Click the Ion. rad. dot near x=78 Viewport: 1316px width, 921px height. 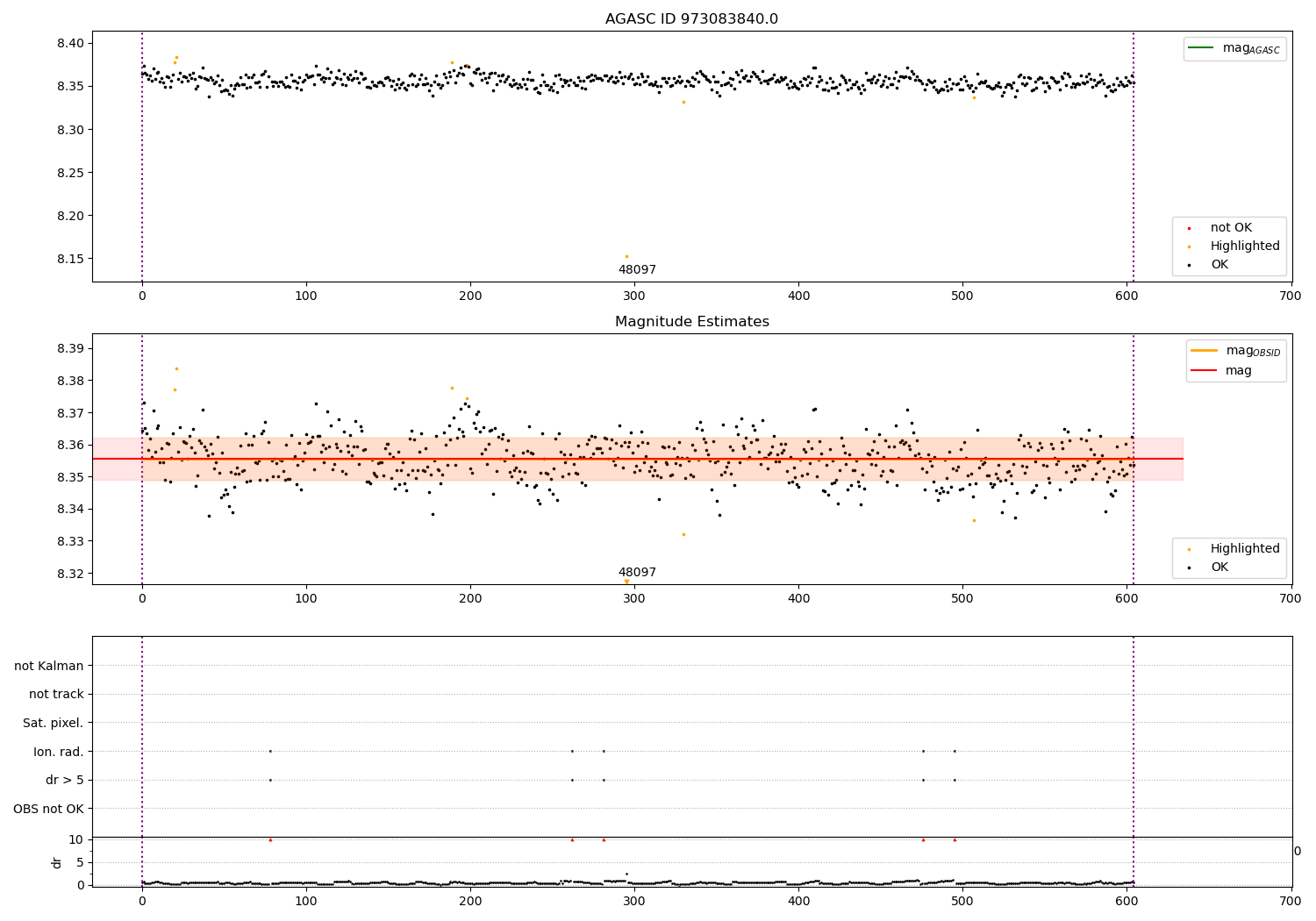coord(270,751)
